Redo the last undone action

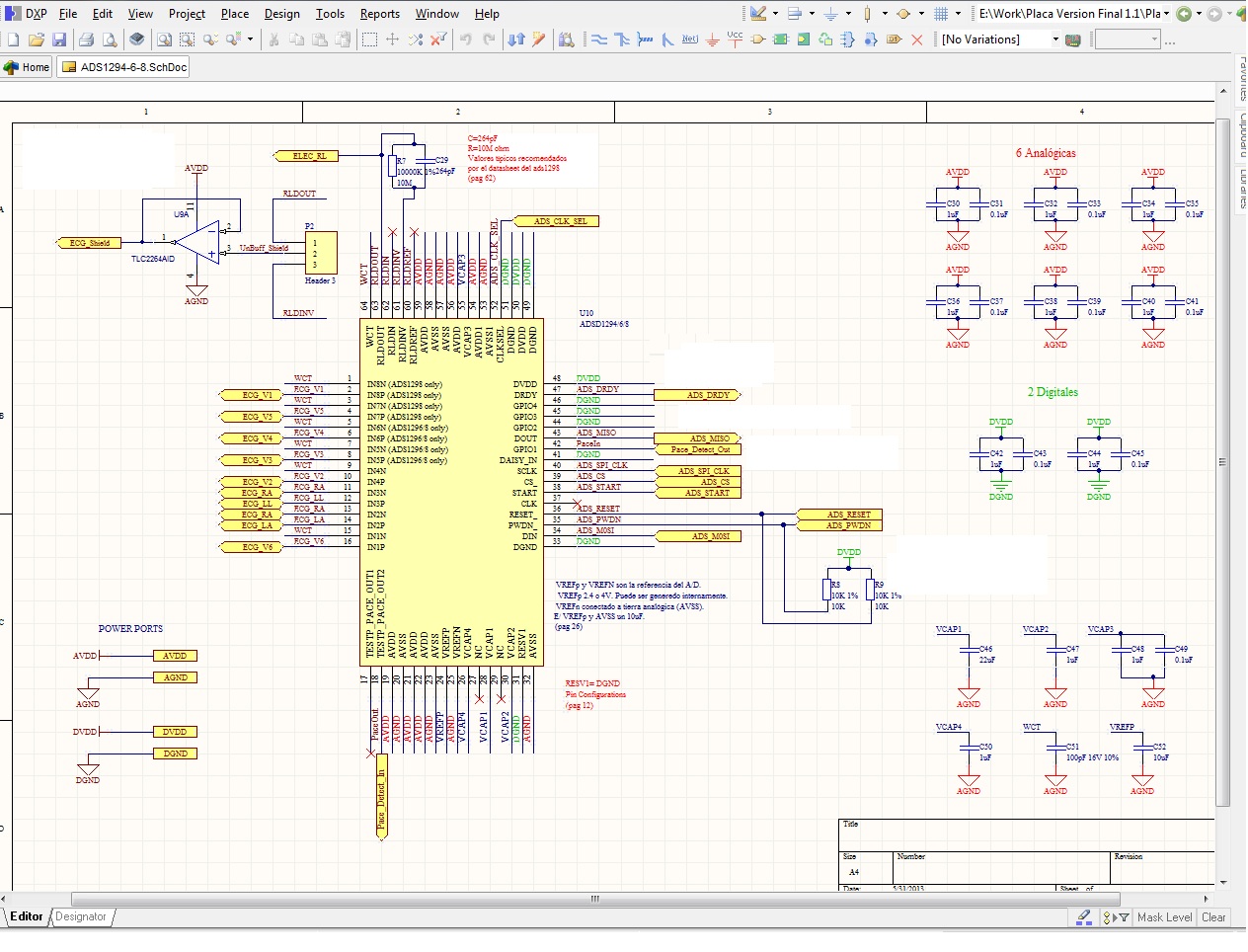coord(489,40)
